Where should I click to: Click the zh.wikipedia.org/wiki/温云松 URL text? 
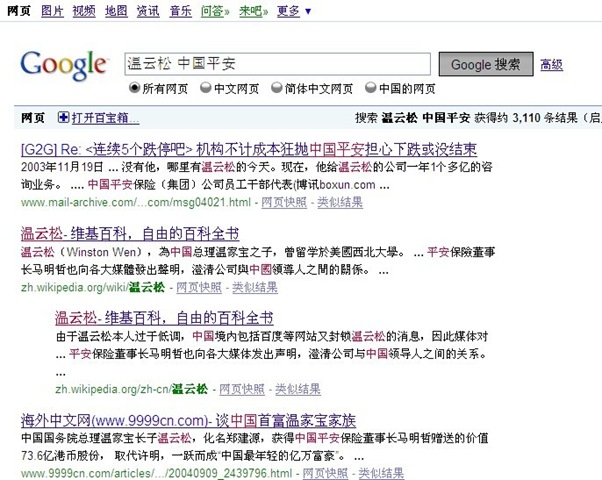93,287
